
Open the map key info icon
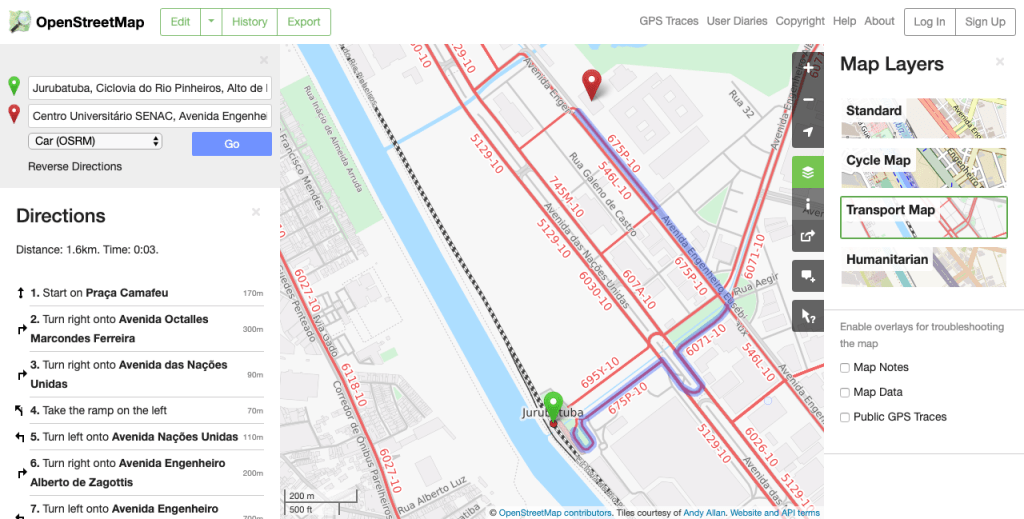807,204
